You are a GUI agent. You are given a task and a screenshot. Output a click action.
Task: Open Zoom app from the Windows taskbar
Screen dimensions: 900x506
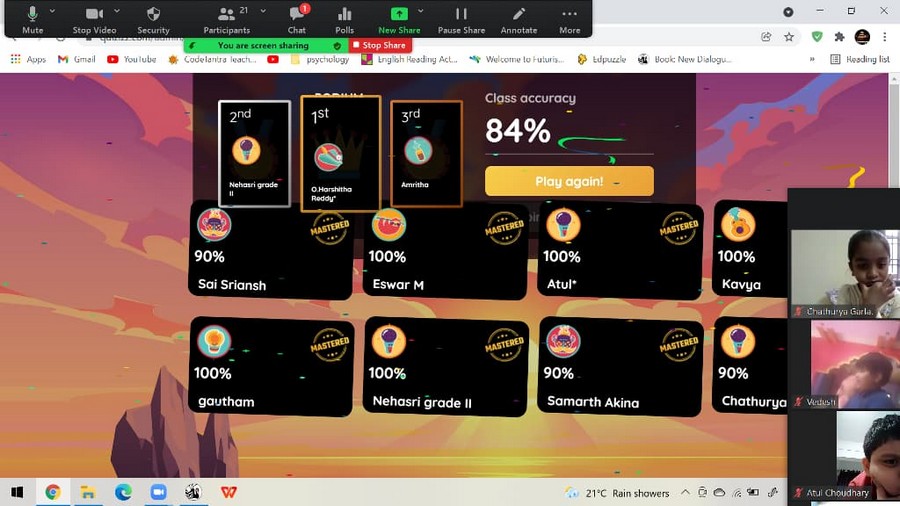click(x=158, y=492)
